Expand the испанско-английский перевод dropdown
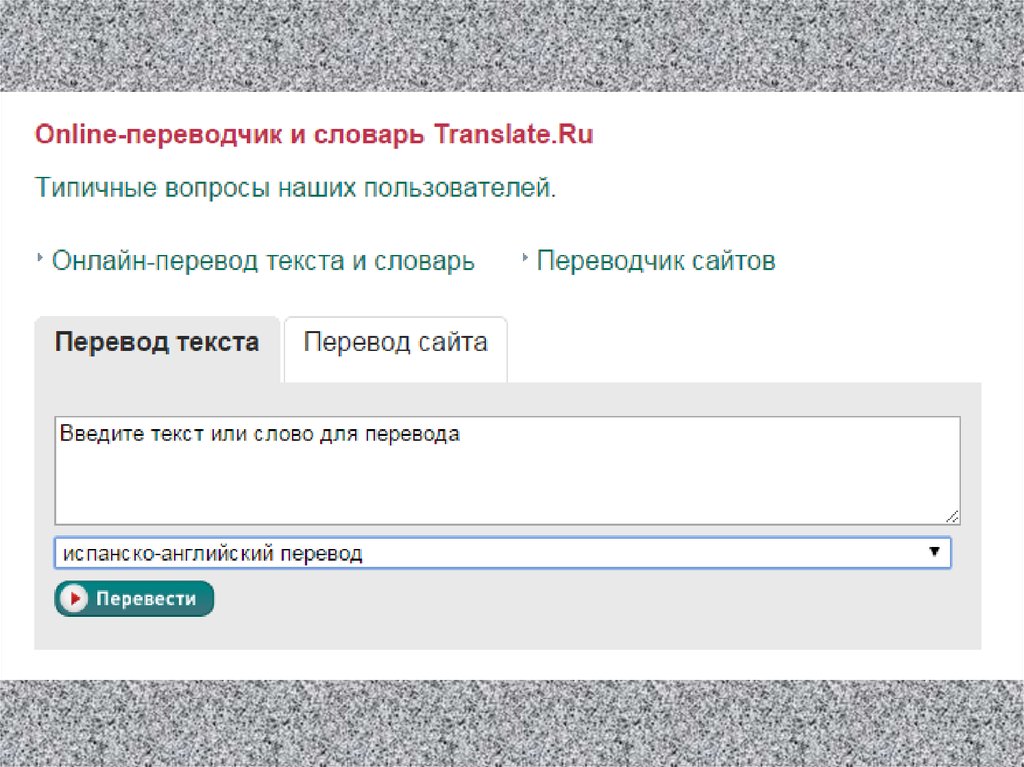1024x767 pixels. pyautogui.click(x=503, y=553)
